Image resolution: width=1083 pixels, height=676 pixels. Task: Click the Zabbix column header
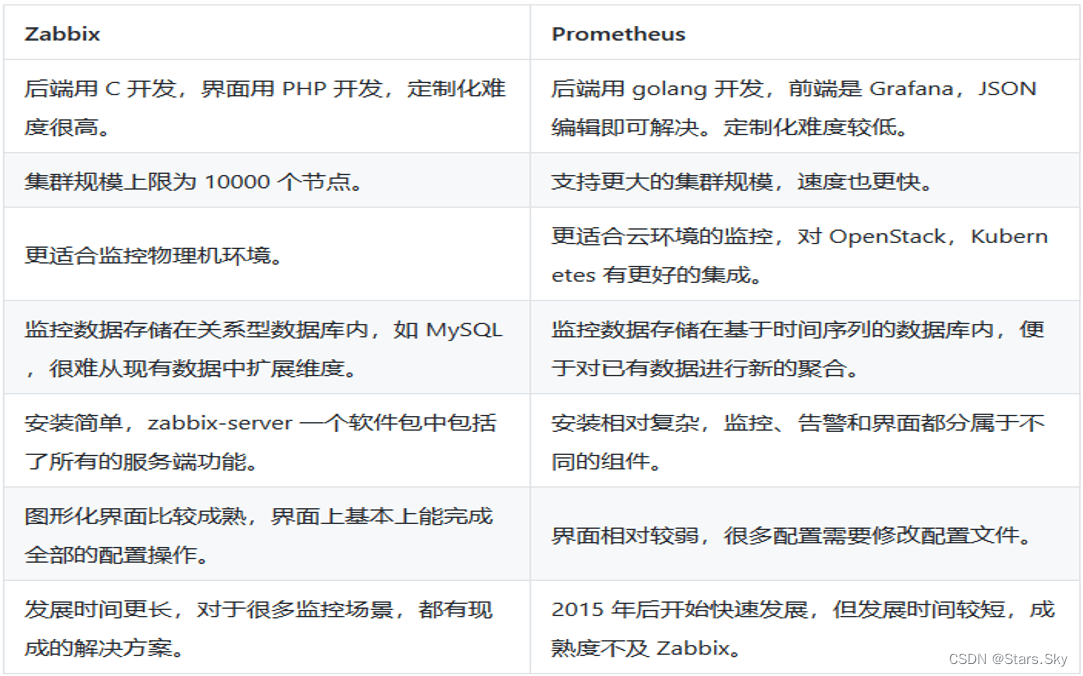tap(267, 33)
